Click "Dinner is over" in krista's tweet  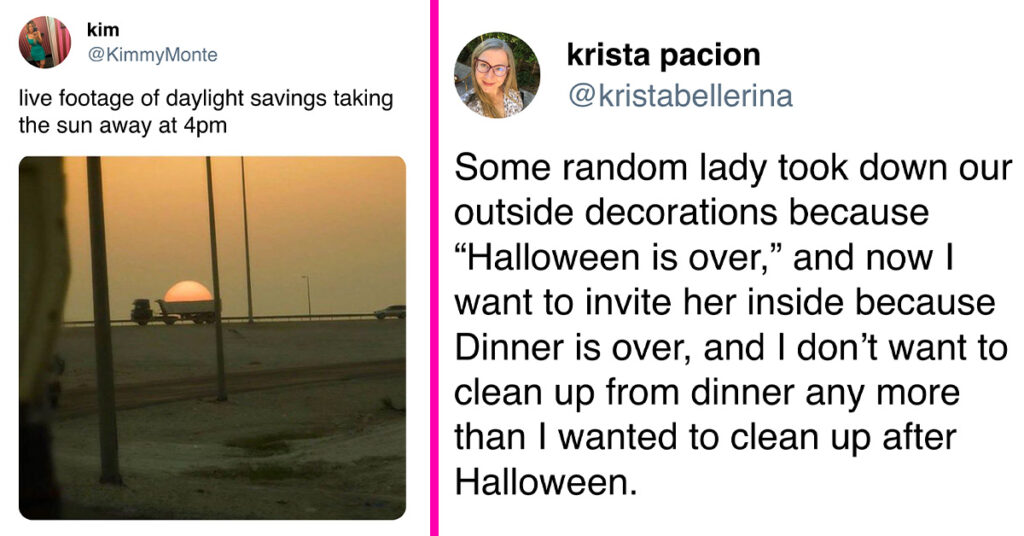573,347
